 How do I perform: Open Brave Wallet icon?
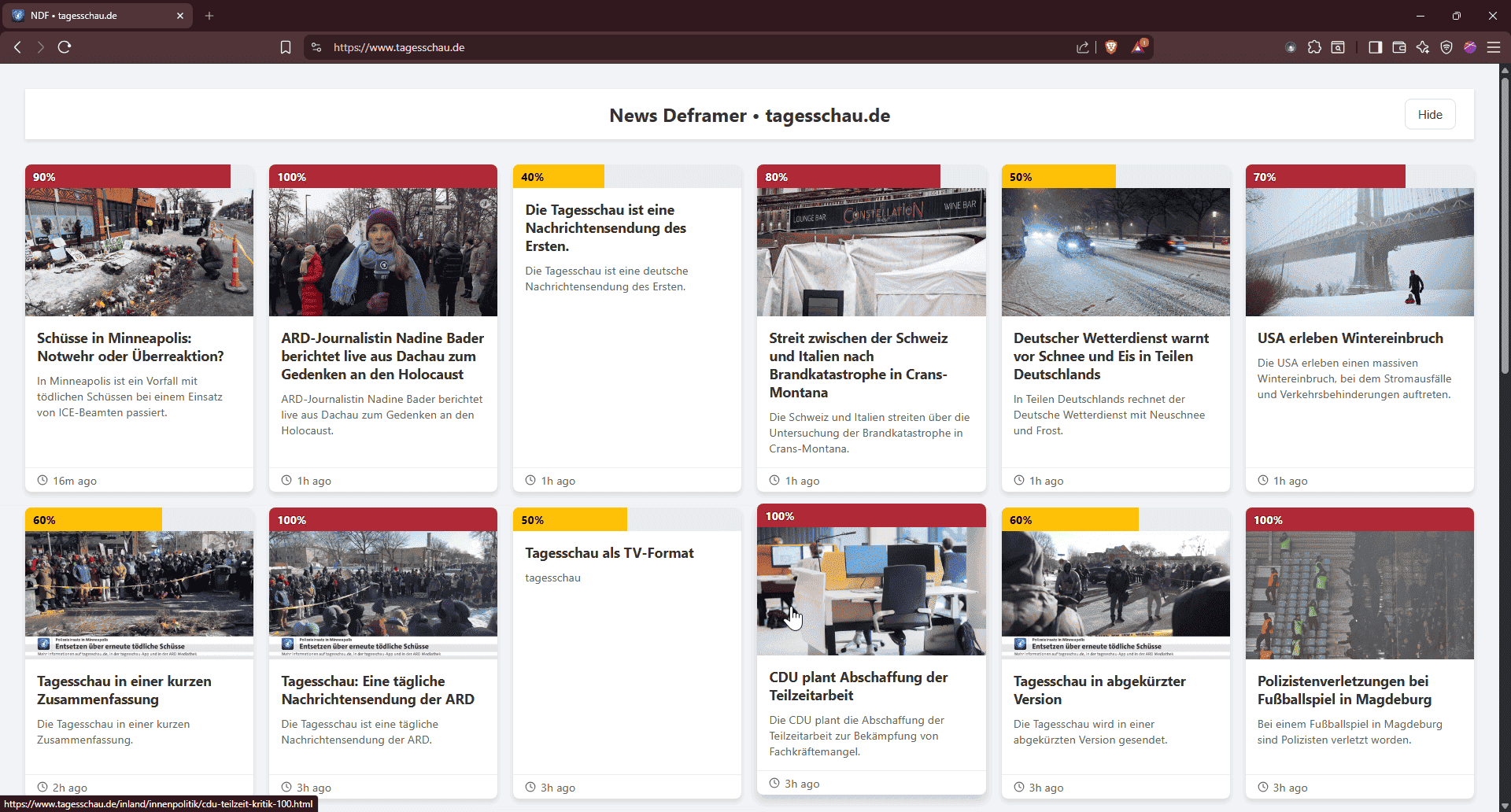point(1399,47)
